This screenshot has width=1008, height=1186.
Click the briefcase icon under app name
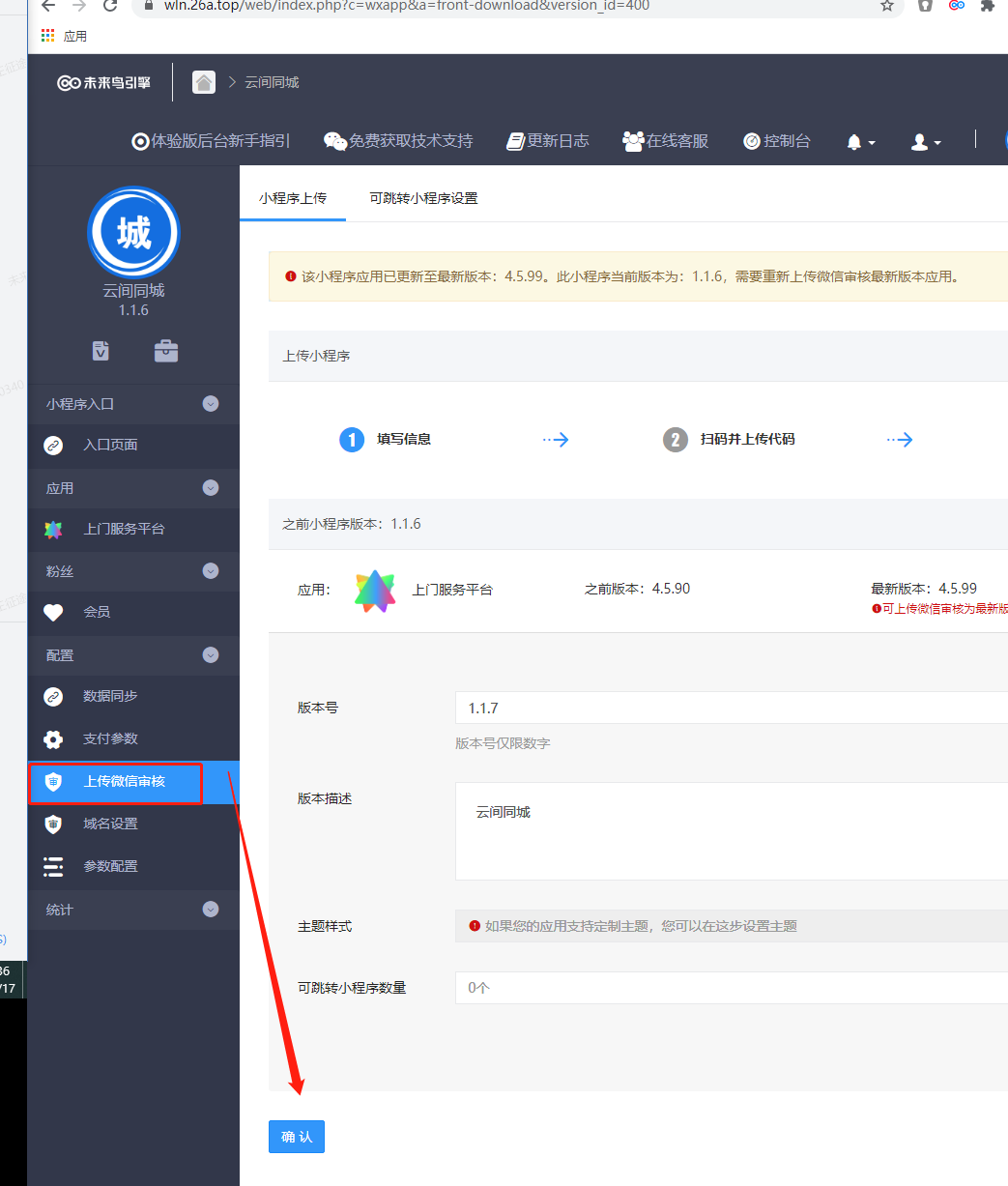tap(166, 351)
